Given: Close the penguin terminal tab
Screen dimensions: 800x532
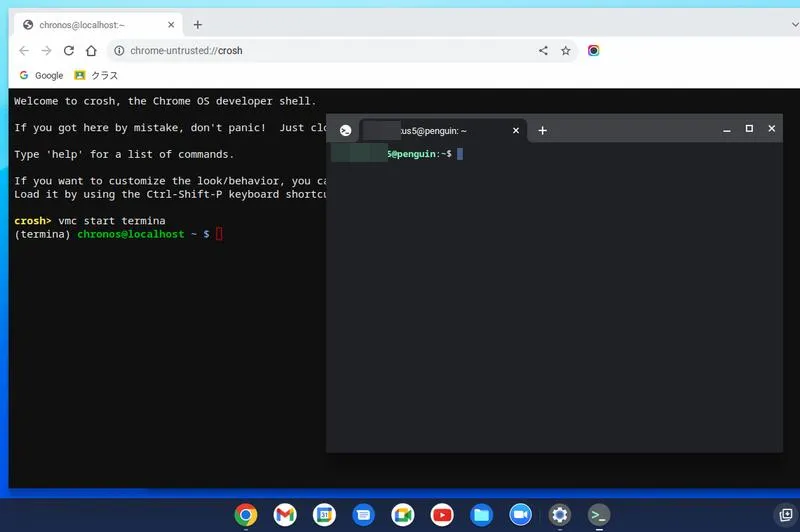Looking at the screenshot, I should (x=516, y=131).
